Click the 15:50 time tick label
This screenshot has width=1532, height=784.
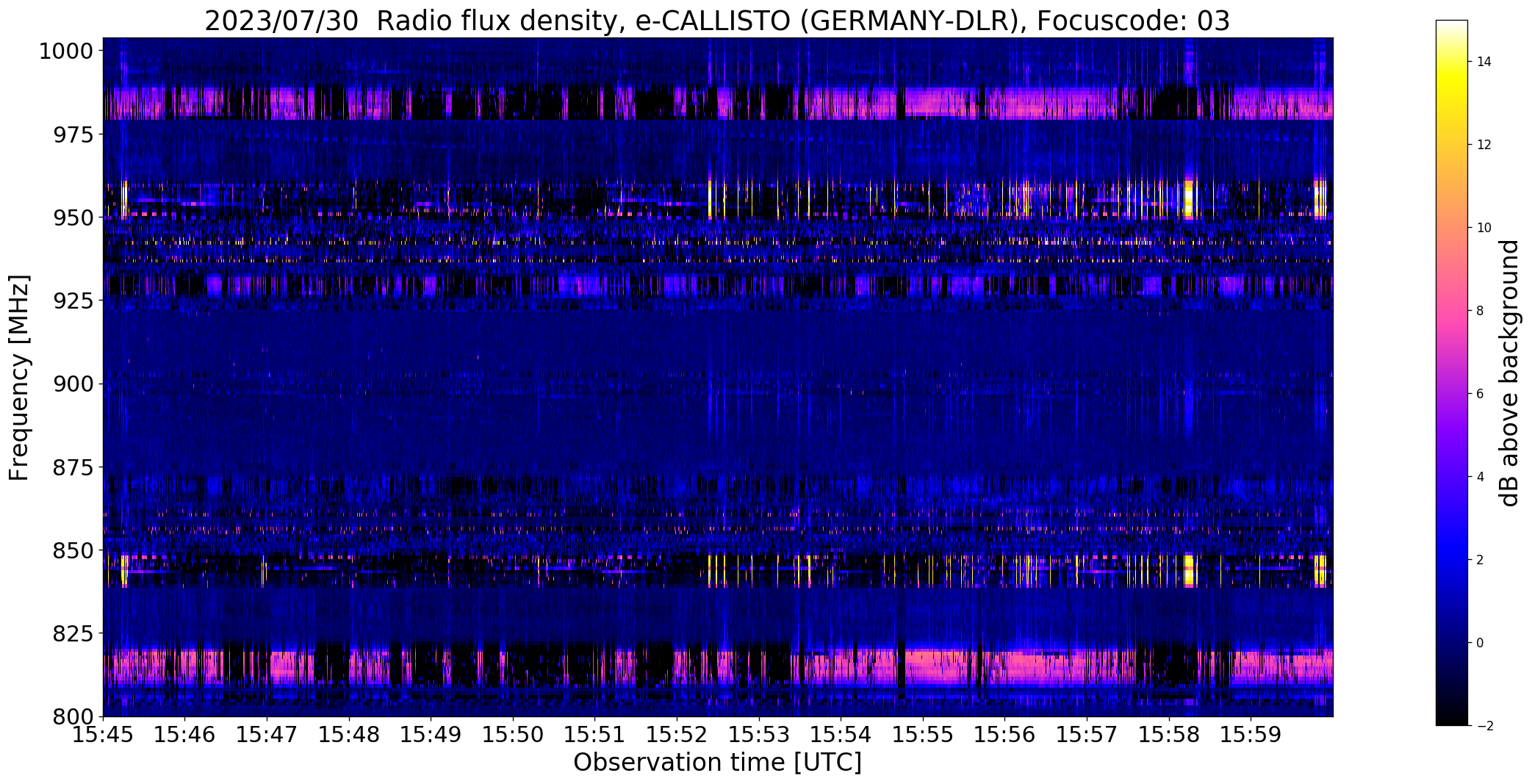point(513,734)
